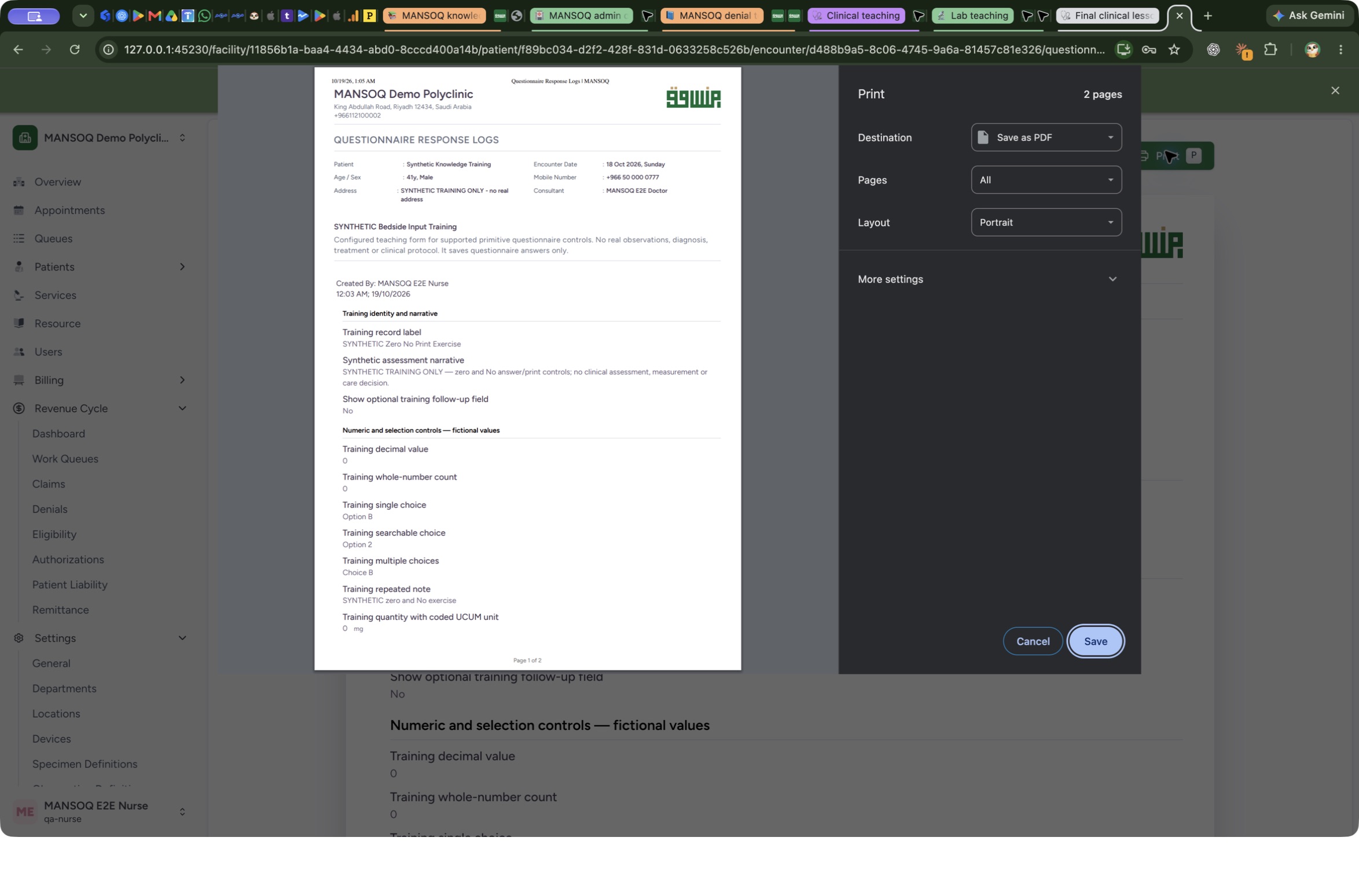Bookmark this page with star icon

click(x=1174, y=50)
